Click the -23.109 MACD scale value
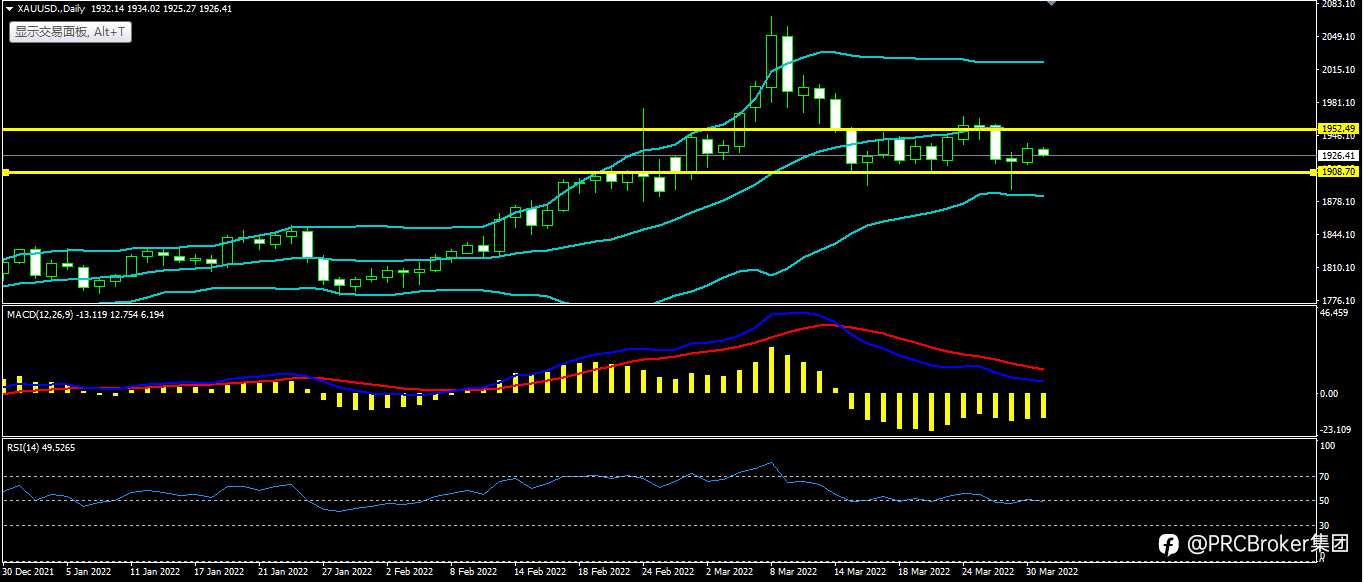Viewport: 1364px width, 582px height. [x=1336, y=429]
